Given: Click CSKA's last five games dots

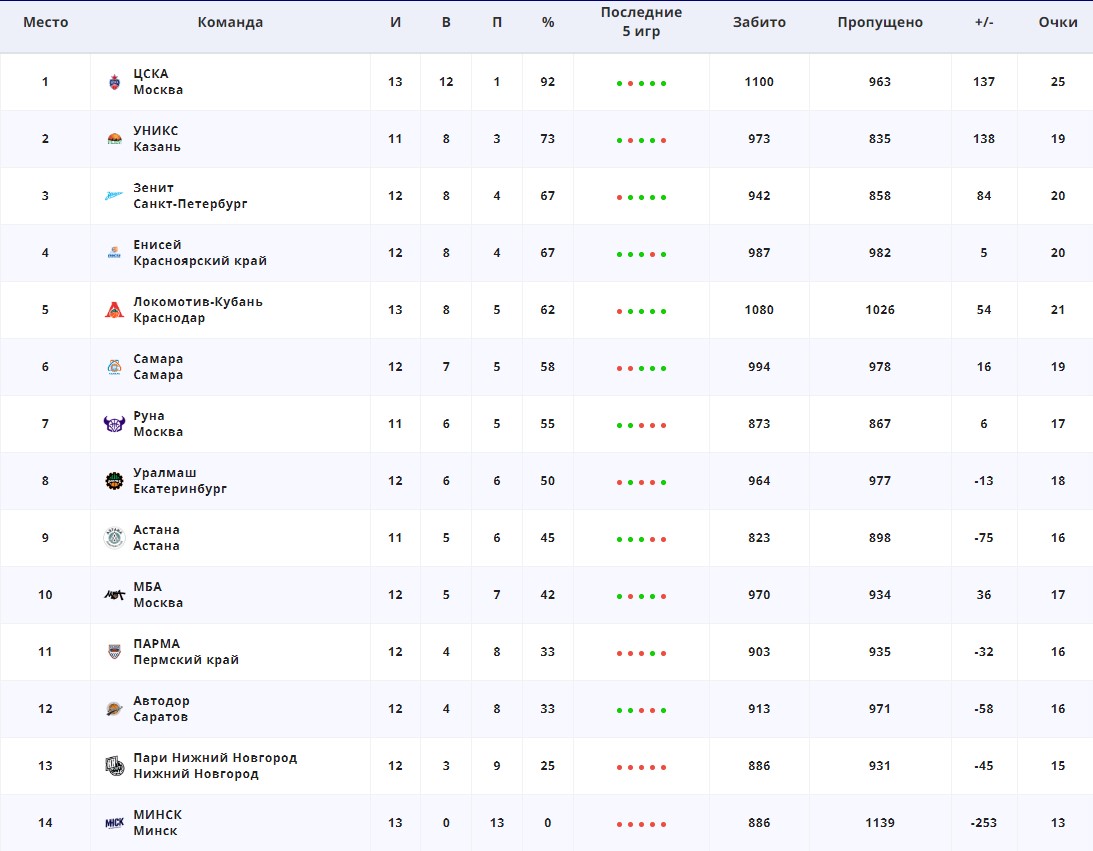Looking at the screenshot, I should coord(641,84).
